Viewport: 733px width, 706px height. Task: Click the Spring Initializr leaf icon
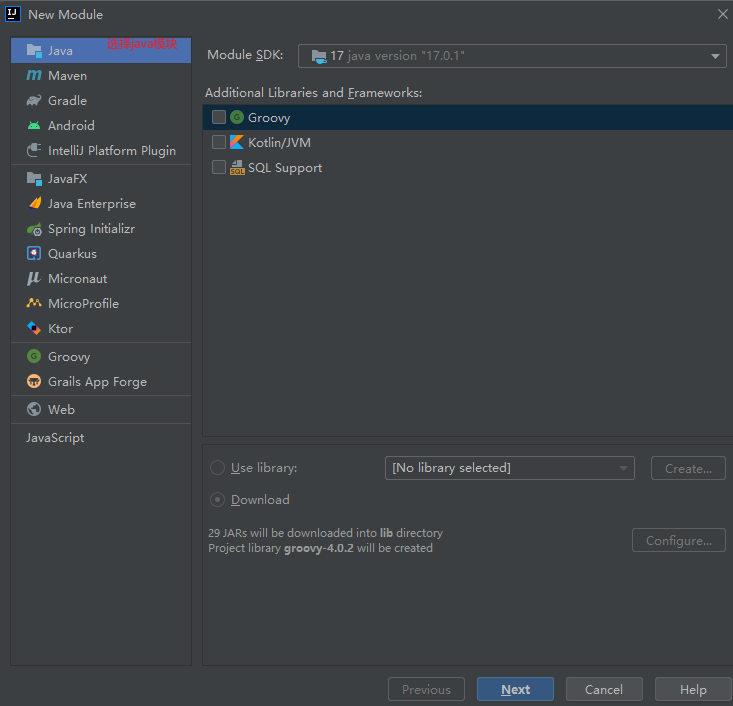34,229
